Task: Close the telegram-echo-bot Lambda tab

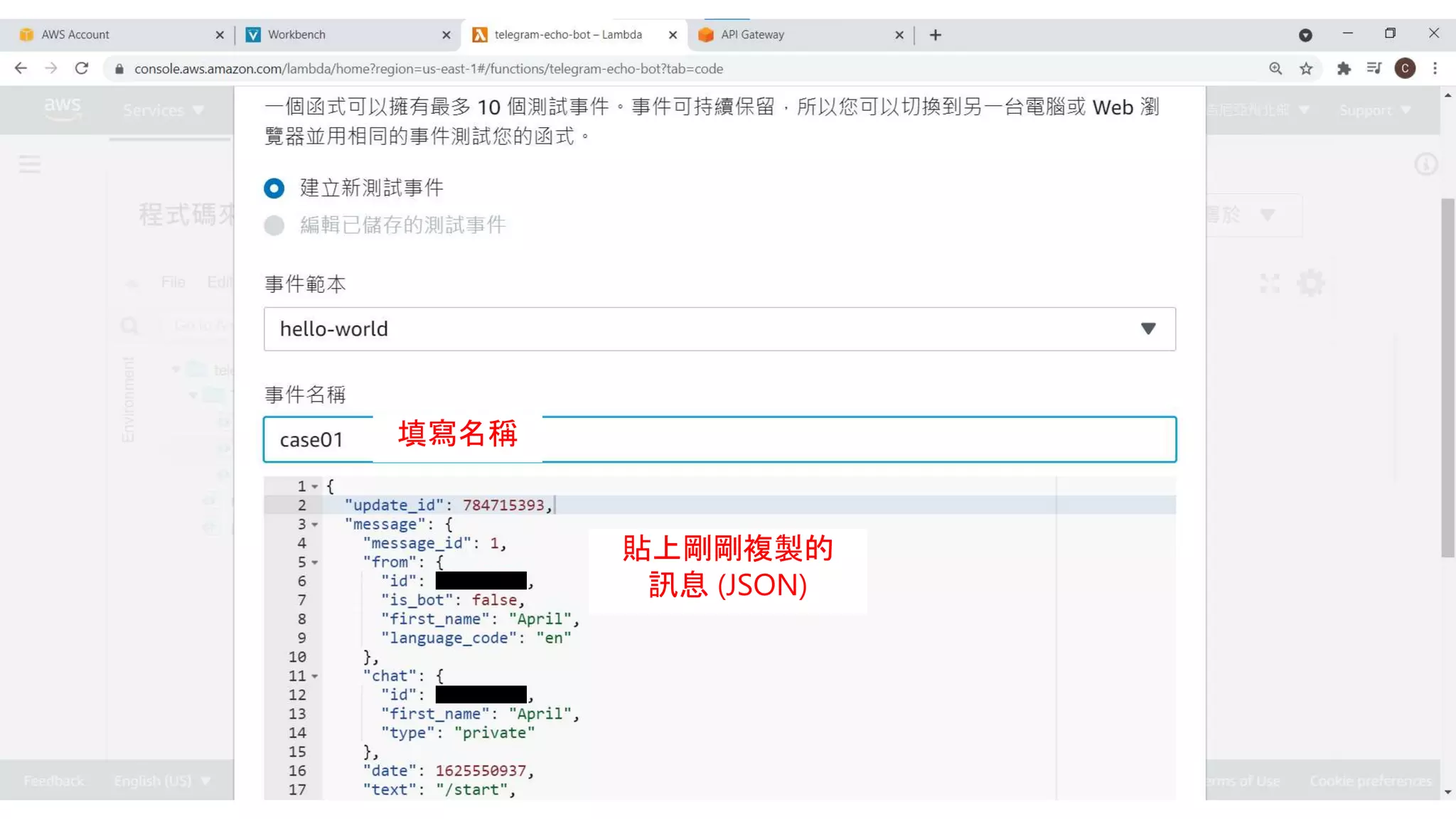Action: [673, 35]
